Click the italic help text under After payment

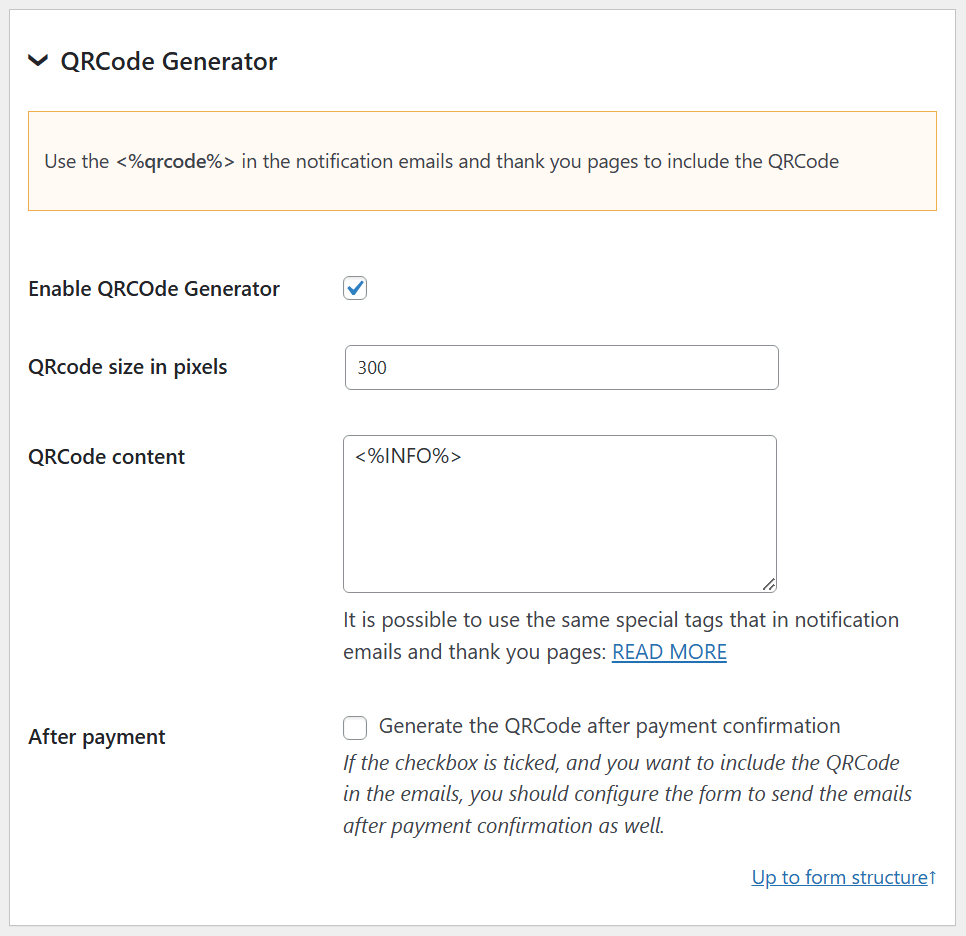627,794
